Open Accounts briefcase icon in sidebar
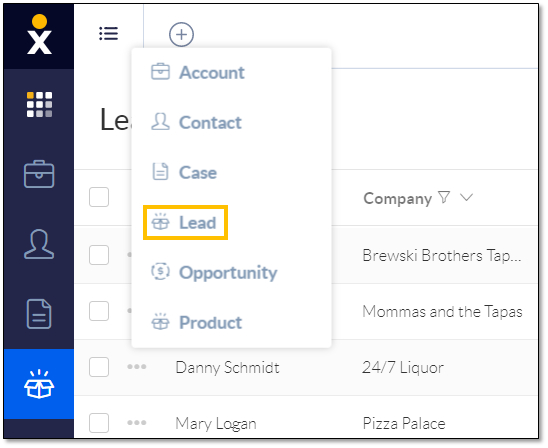 click(x=39, y=174)
